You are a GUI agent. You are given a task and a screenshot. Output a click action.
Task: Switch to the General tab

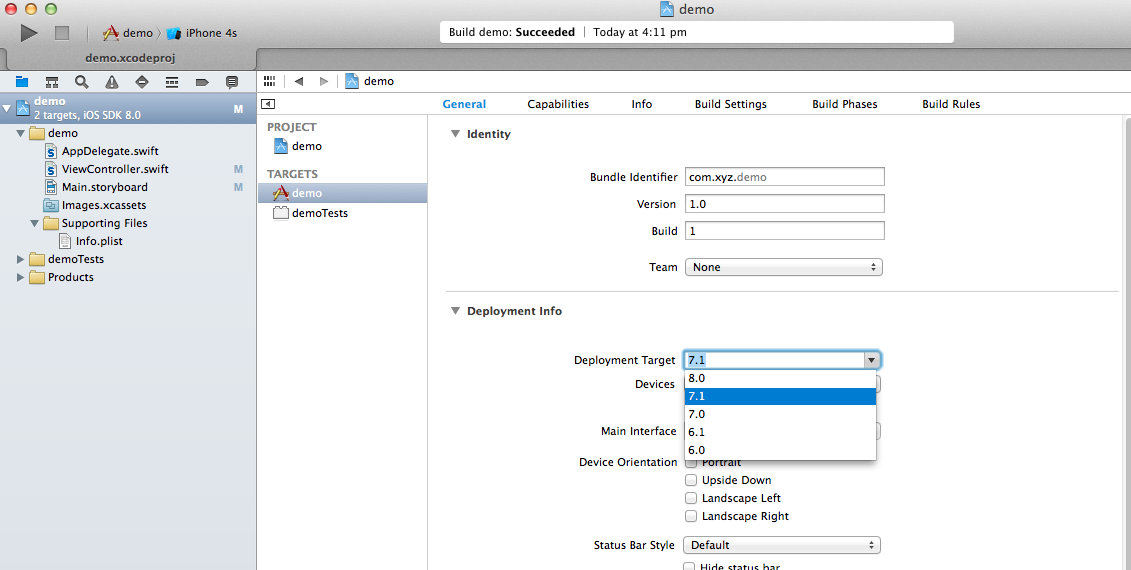tap(464, 104)
